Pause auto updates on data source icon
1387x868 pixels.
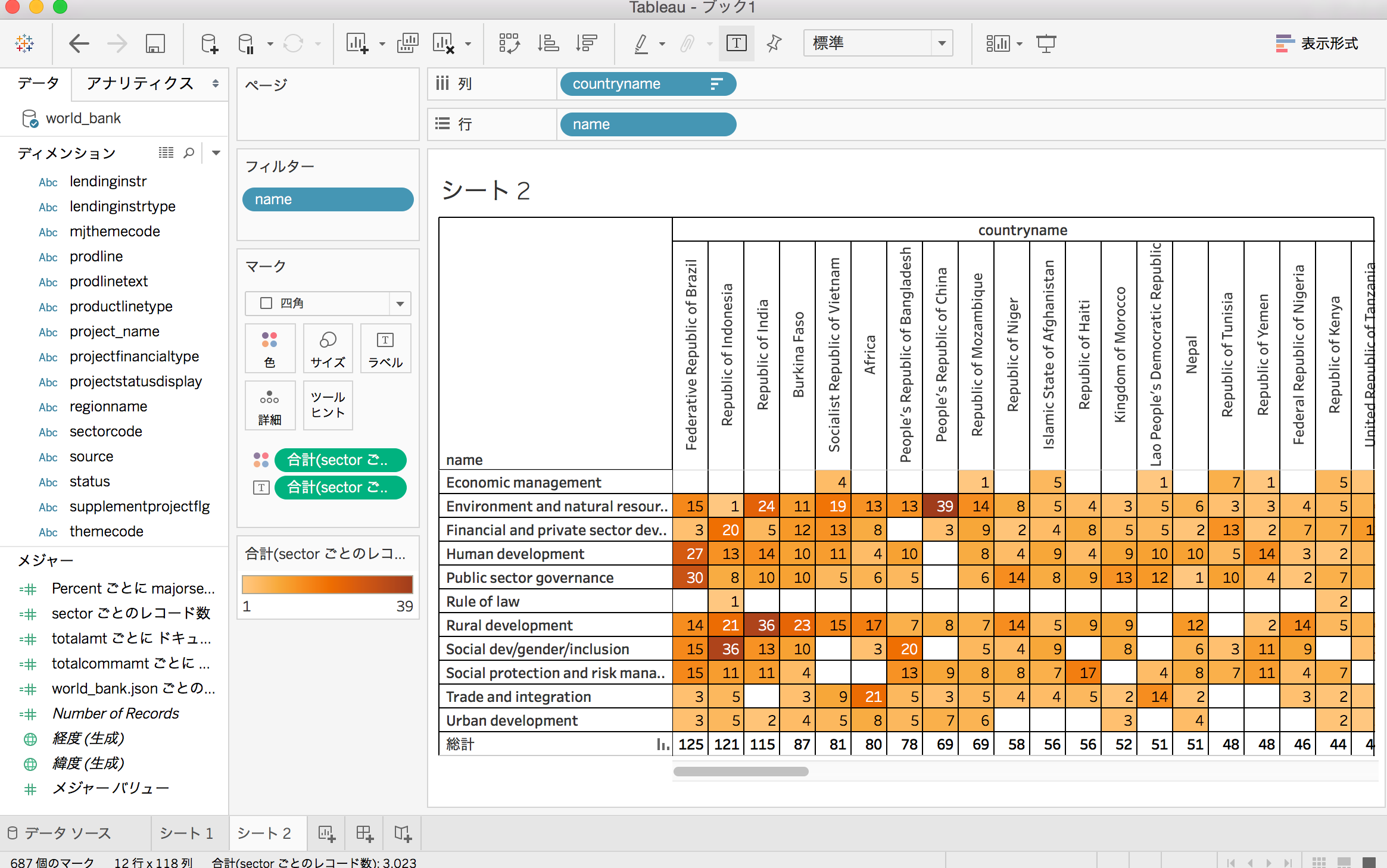point(246,43)
